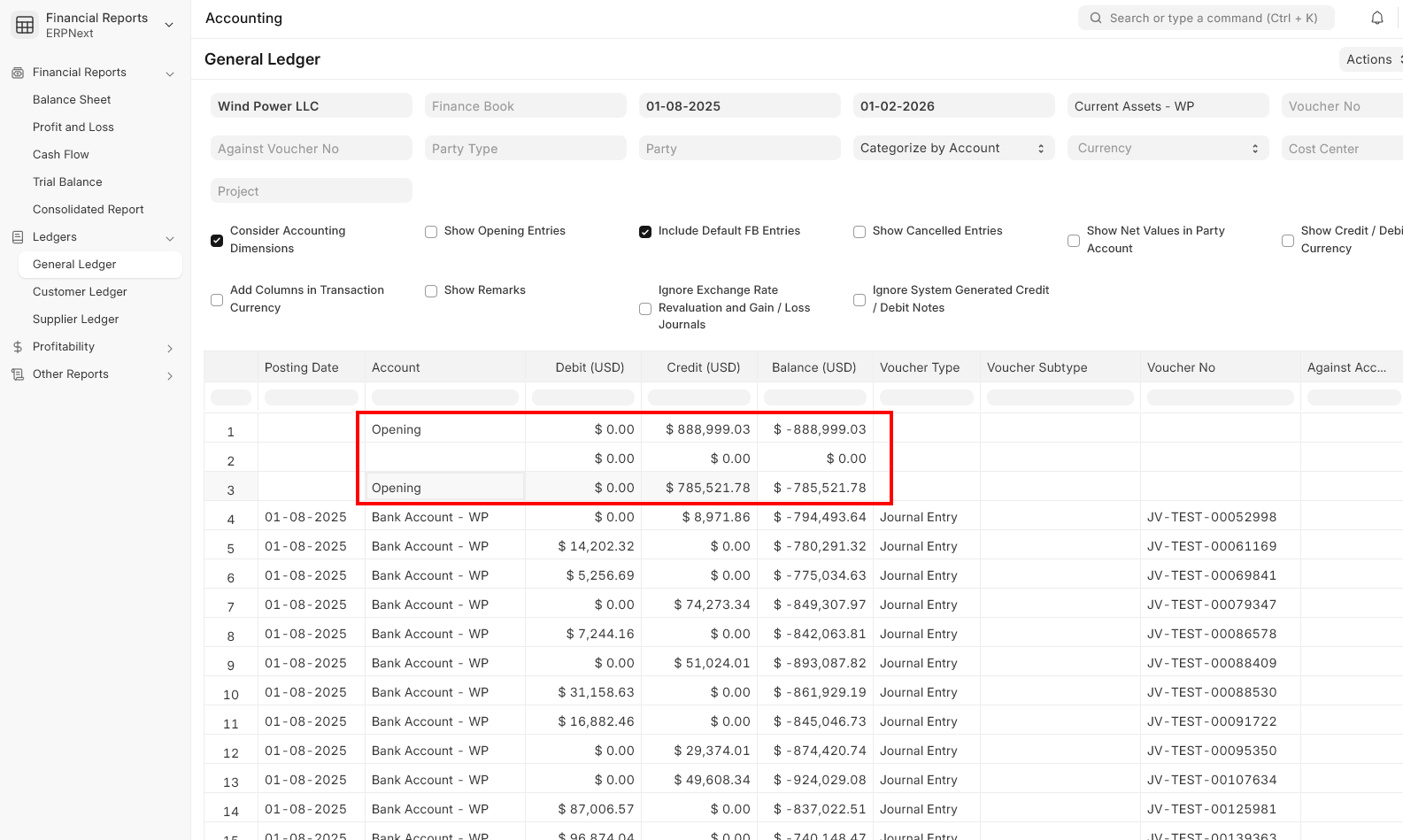The height and width of the screenshot is (840, 1403).
Task: Click the Financial Reports workspace grid icon
Action: 25,25
